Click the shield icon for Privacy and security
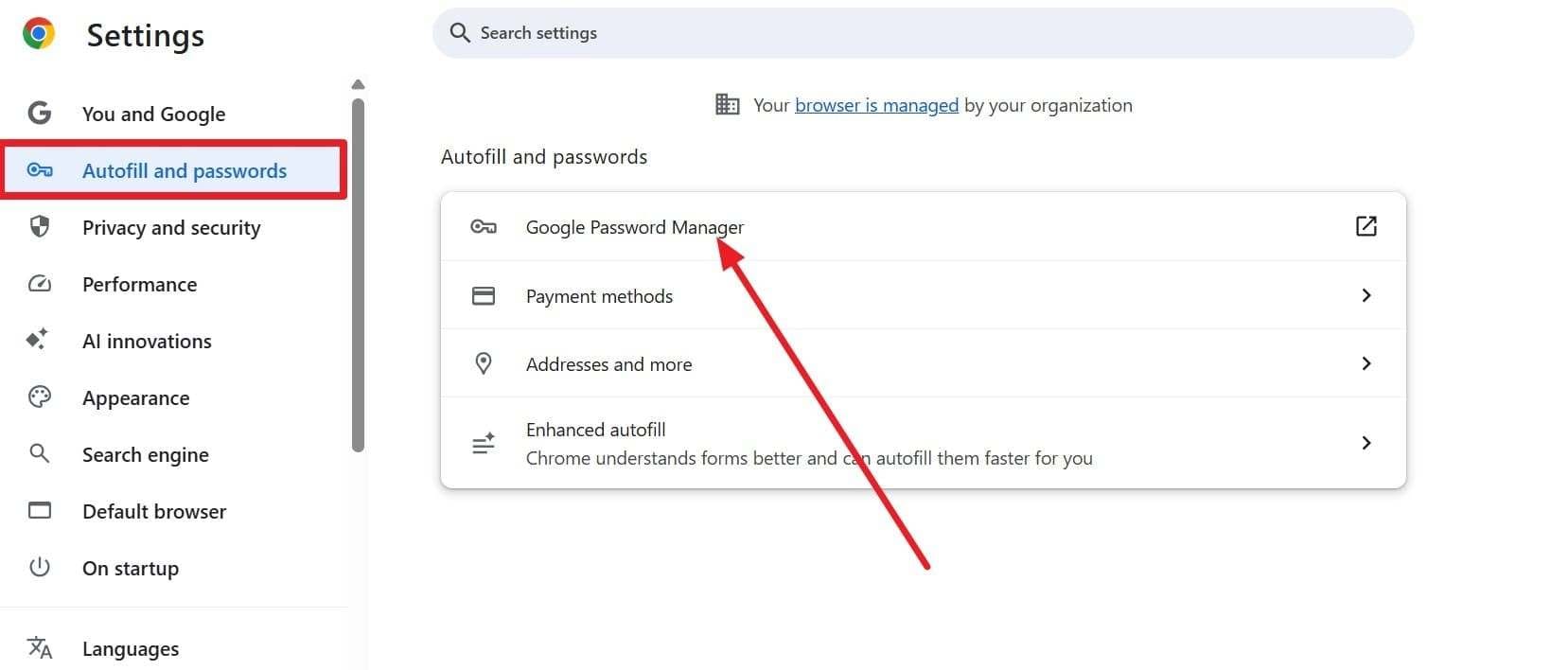This screenshot has height=670, width=1568. (x=39, y=227)
